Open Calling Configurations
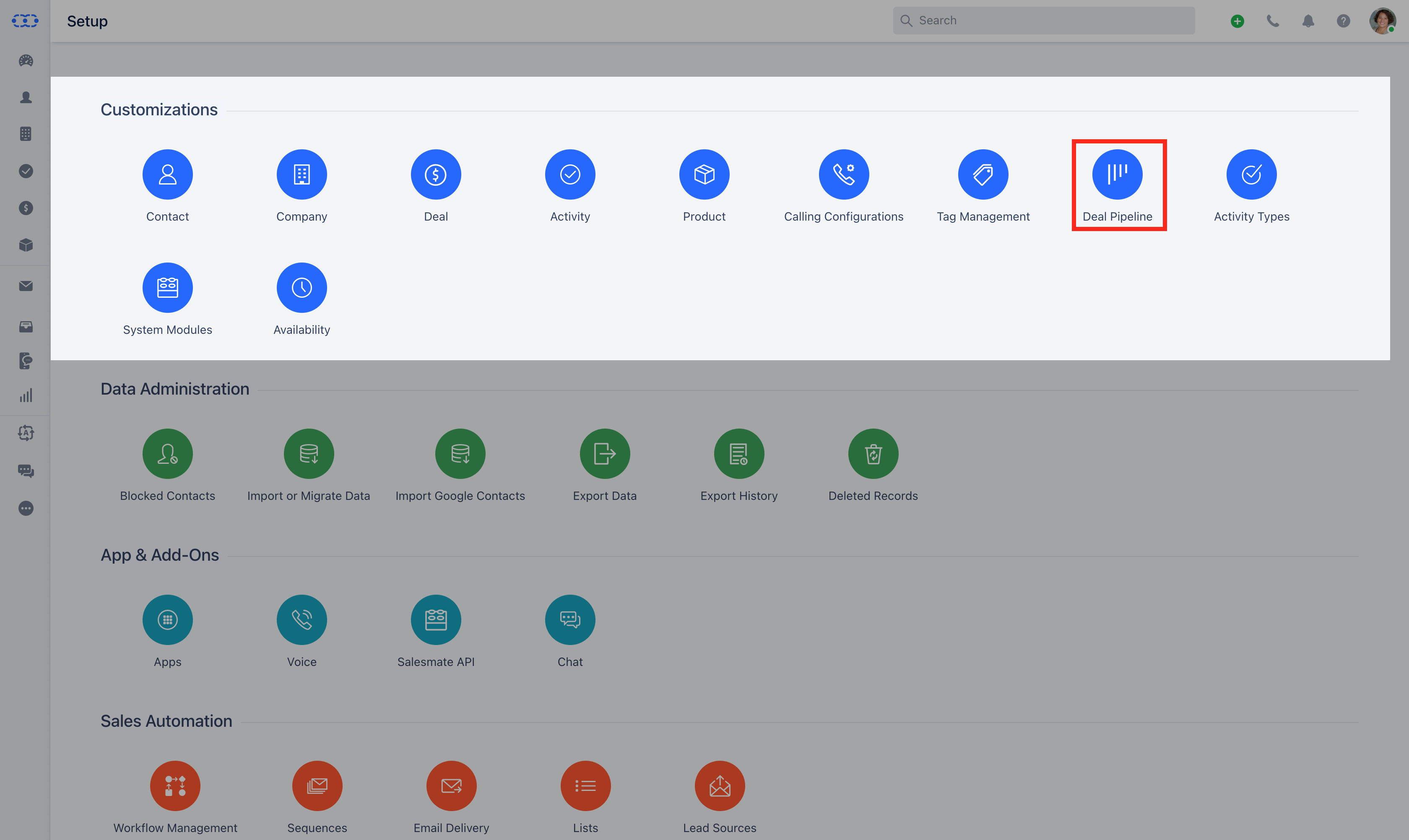The width and height of the screenshot is (1409, 840). 844,174
